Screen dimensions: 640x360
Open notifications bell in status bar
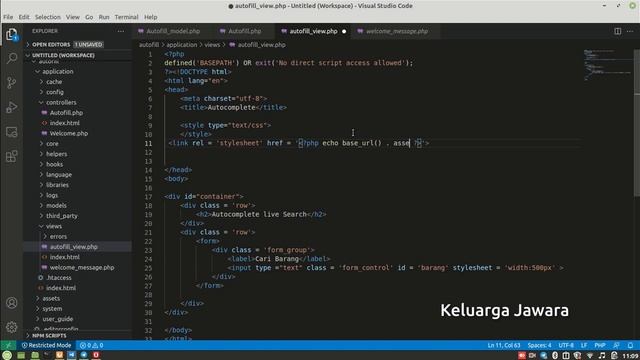630,345
